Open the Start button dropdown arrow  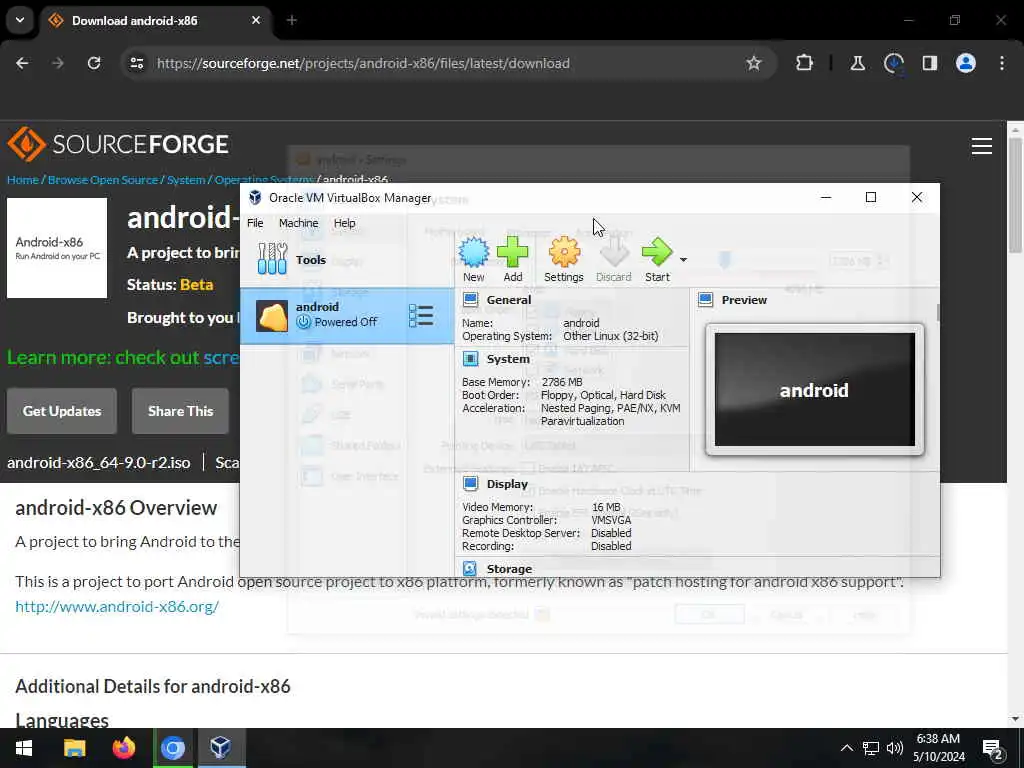[x=683, y=260]
